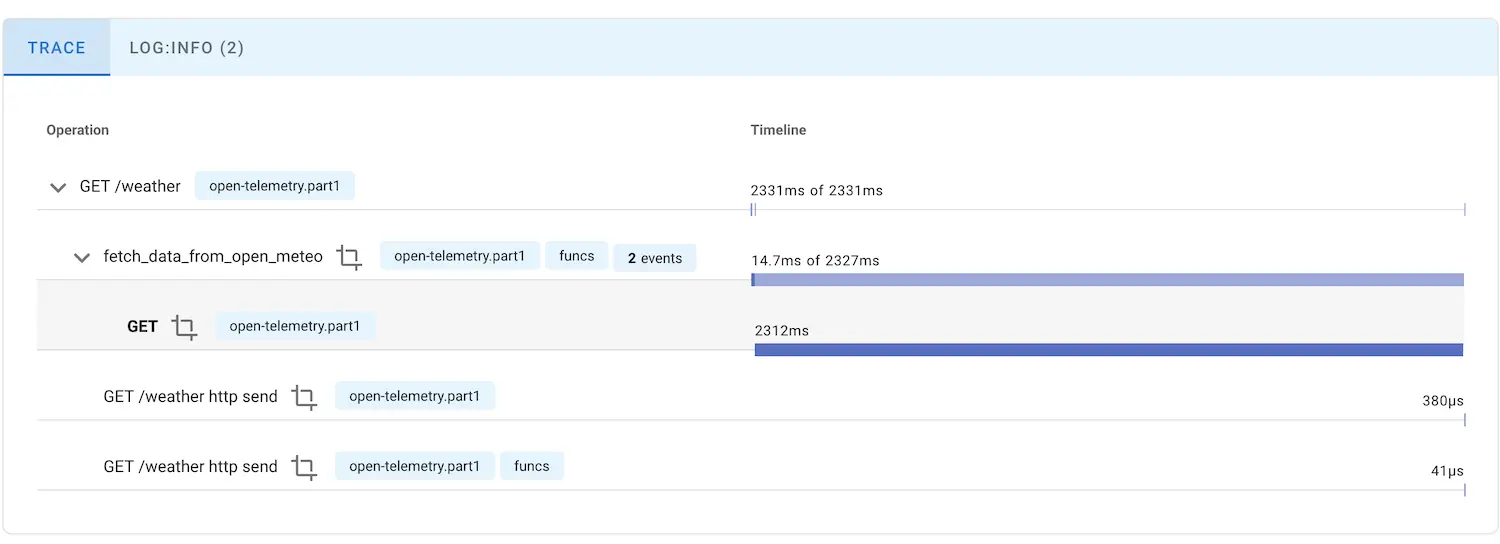
Task: Click funcs tag on the 41µs http send row
Action: coord(531,466)
